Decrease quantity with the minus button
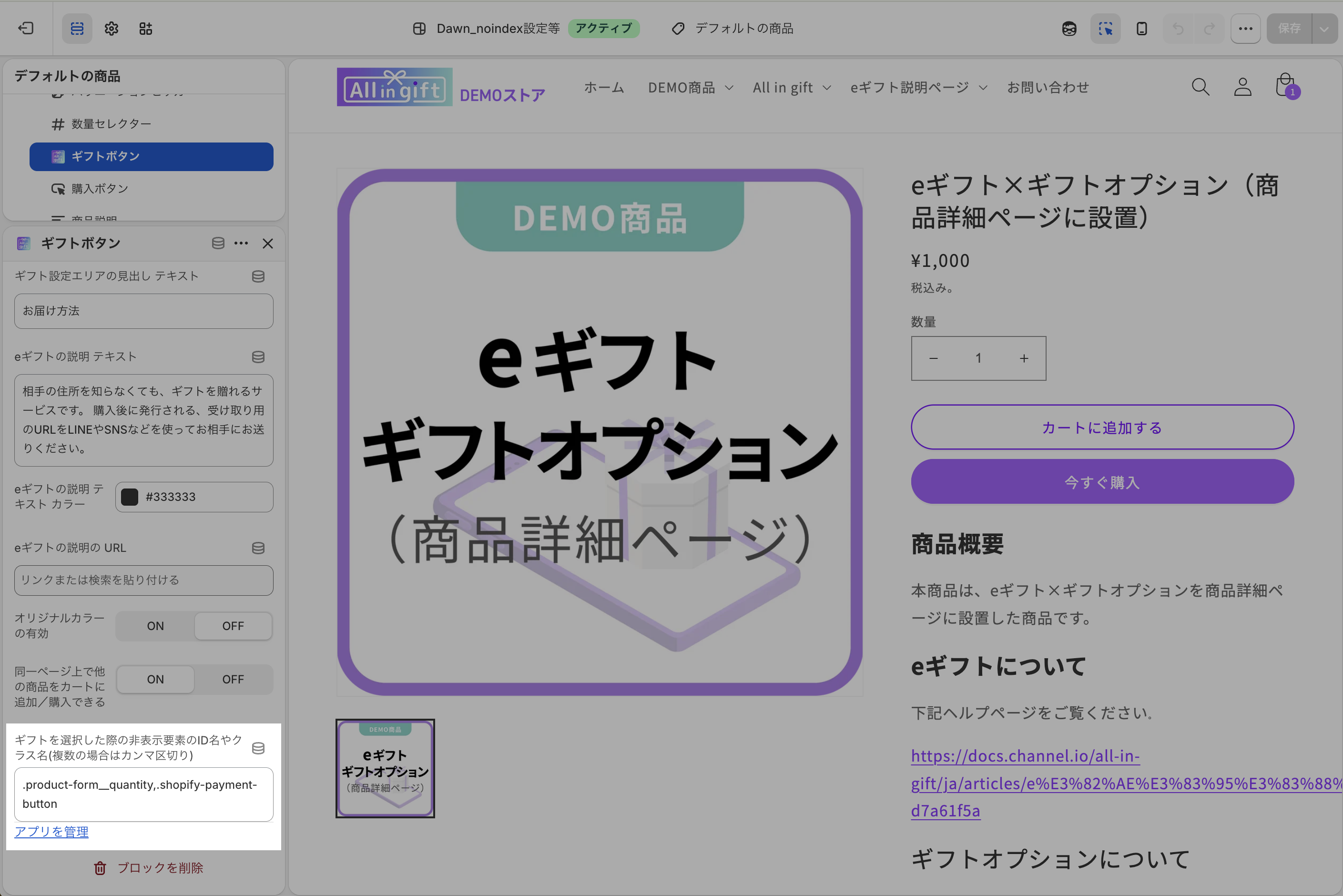The height and width of the screenshot is (896, 1343). coord(934,358)
